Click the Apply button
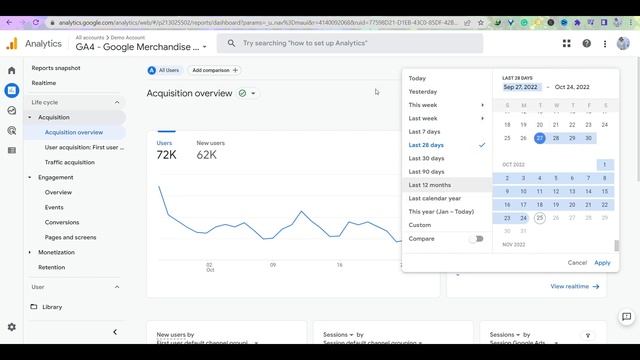This screenshot has height=360, width=640. (602, 263)
